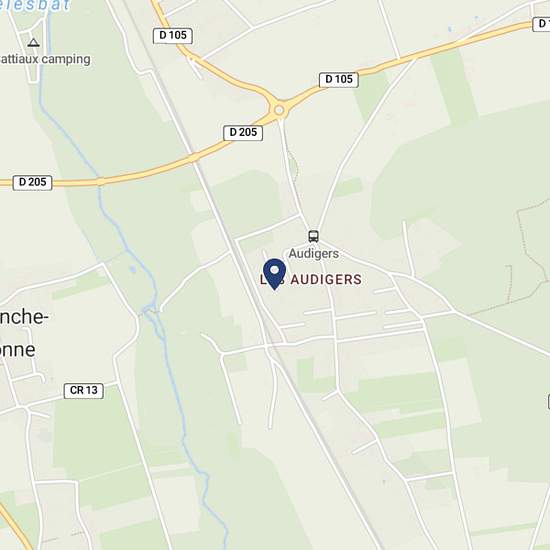Viewport: 550px width, 550px height.
Task: Click the blue water label at top-left
Action: [35, 6]
